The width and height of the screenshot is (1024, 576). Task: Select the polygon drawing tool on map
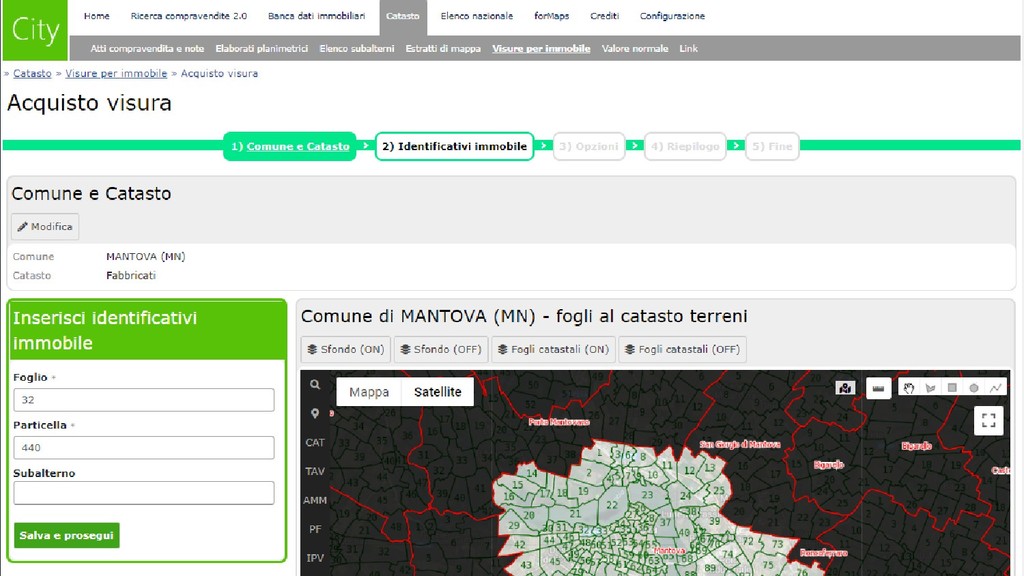click(x=930, y=388)
